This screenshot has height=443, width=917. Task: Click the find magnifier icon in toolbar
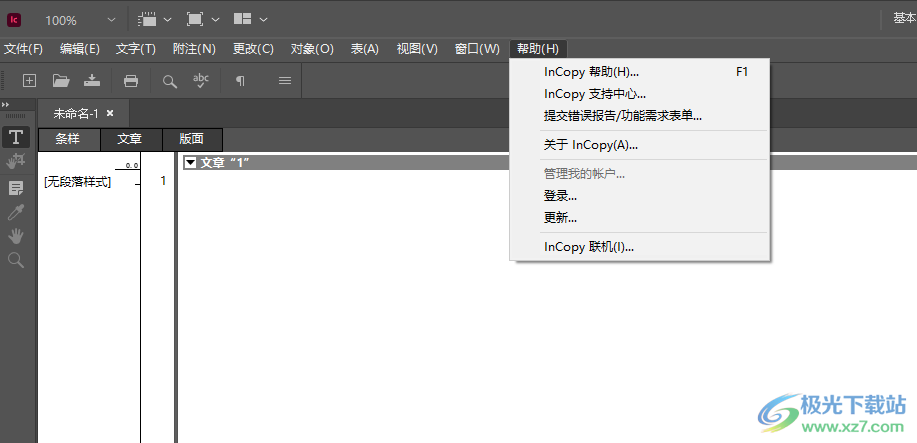pyautogui.click(x=170, y=81)
